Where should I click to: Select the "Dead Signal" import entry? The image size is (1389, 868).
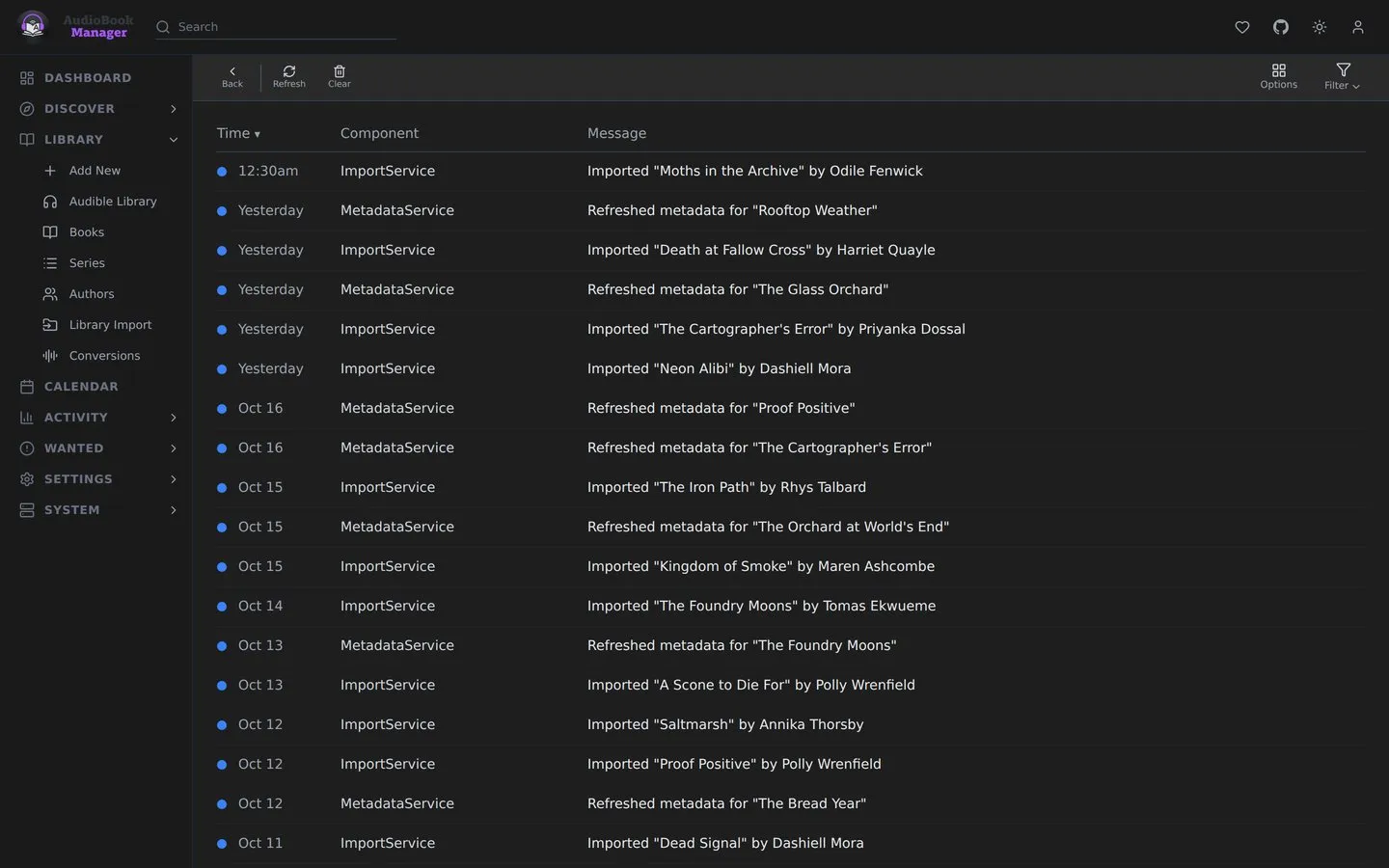pyautogui.click(x=791, y=843)
